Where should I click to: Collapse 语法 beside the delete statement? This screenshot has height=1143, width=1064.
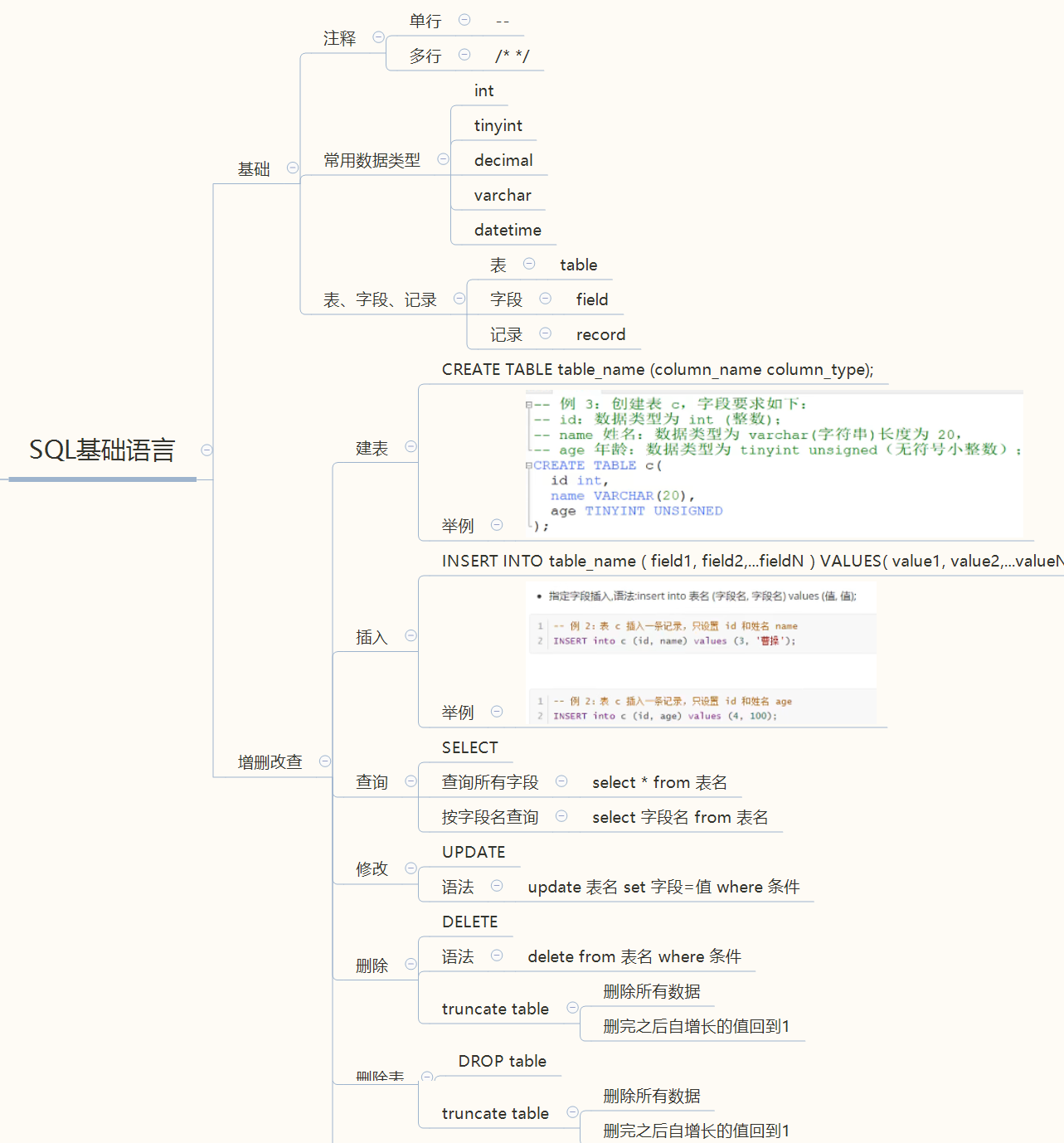point(497,956)
